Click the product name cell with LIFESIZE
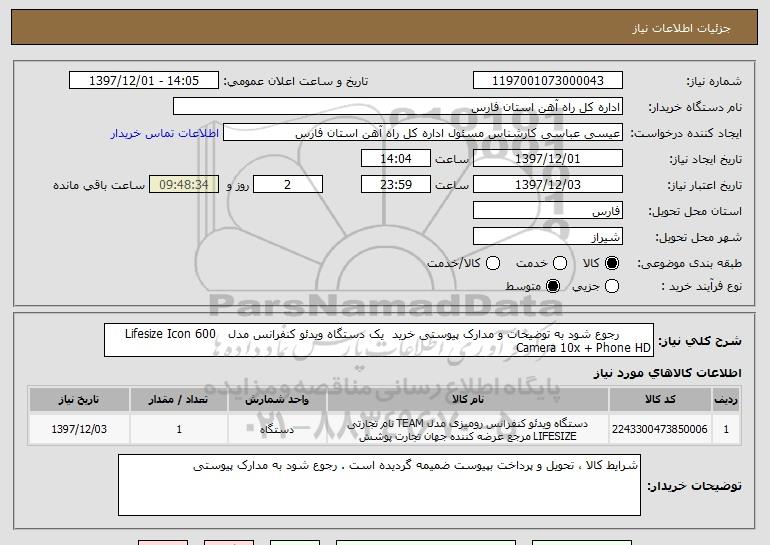Screen dimensions: 770x545 coord(468,430)
